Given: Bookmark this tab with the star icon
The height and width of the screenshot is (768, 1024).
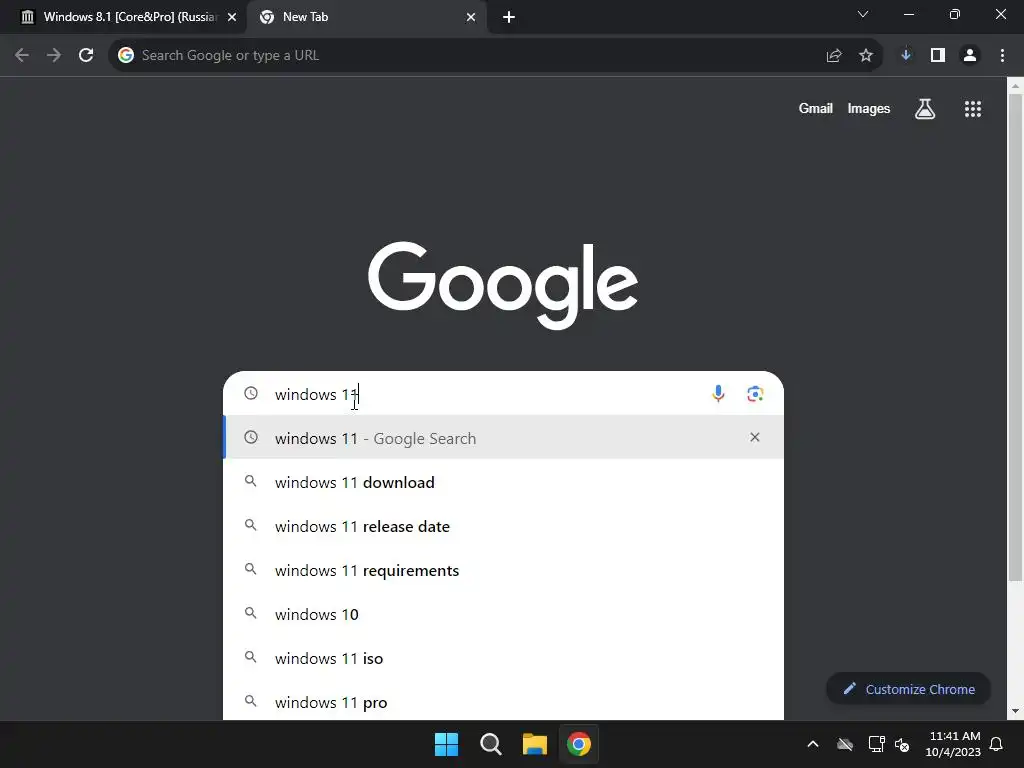Looking at the screenshot, I should click(866, 56).
